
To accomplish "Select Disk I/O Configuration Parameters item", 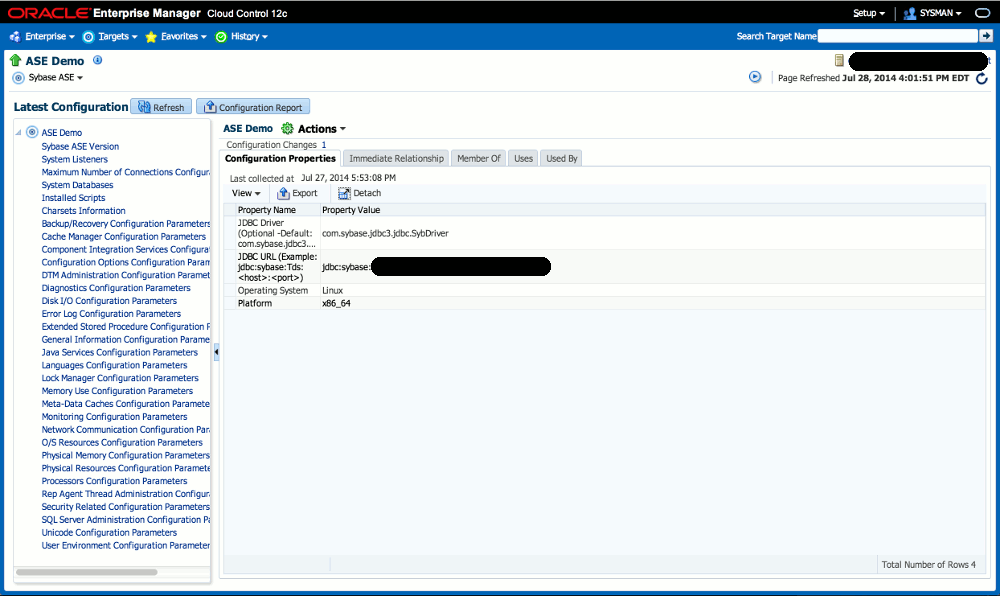I will click(x=109, y=301).
